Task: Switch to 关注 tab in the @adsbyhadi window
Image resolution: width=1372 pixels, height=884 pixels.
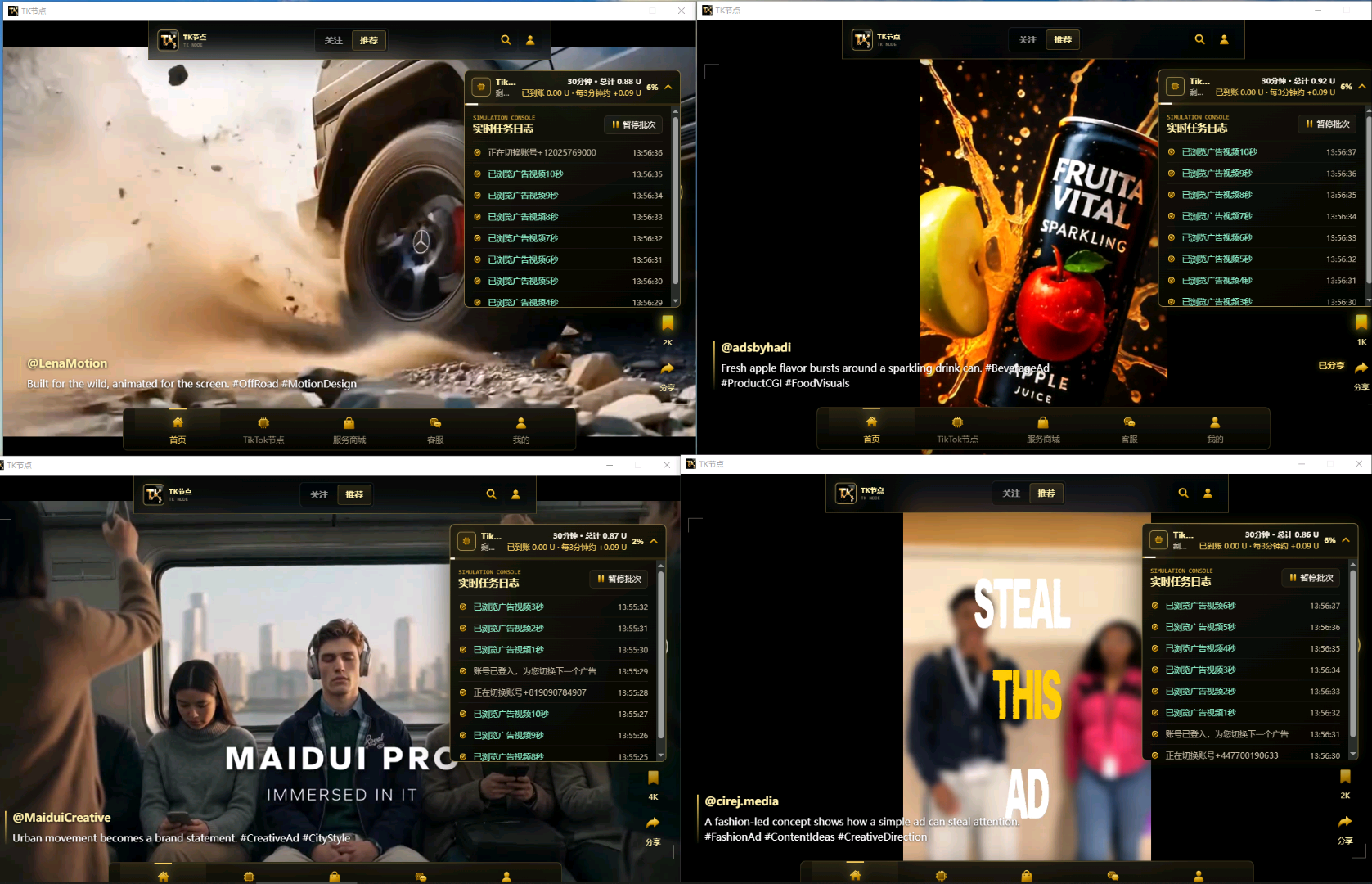Action: [1028, 39]
